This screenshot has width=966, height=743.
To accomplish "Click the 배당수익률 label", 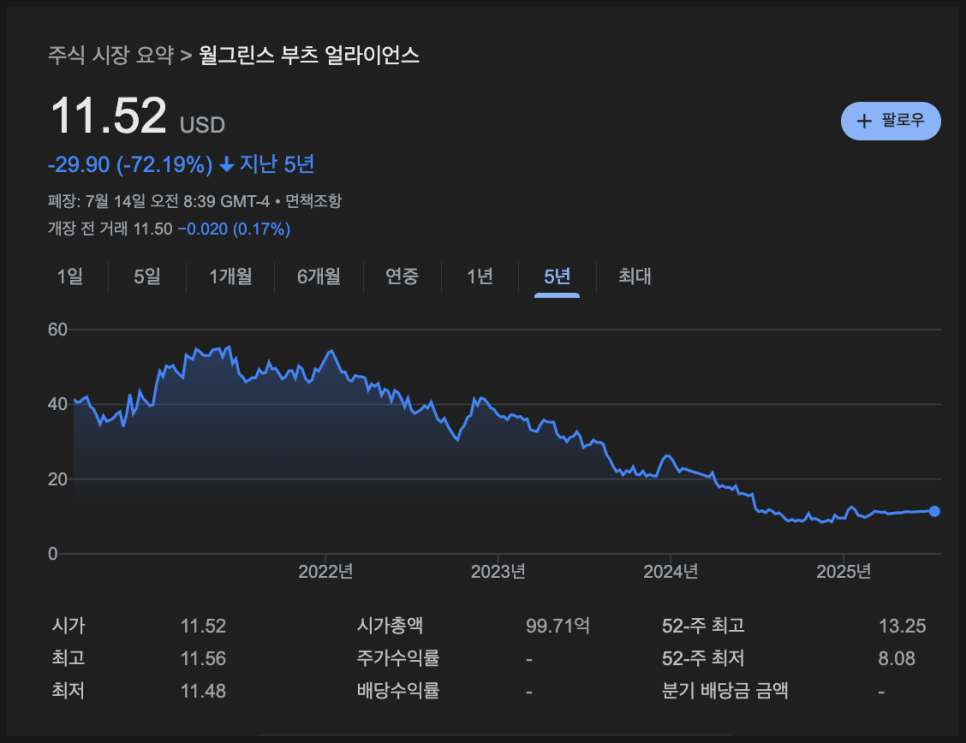I will pos(398,691).
